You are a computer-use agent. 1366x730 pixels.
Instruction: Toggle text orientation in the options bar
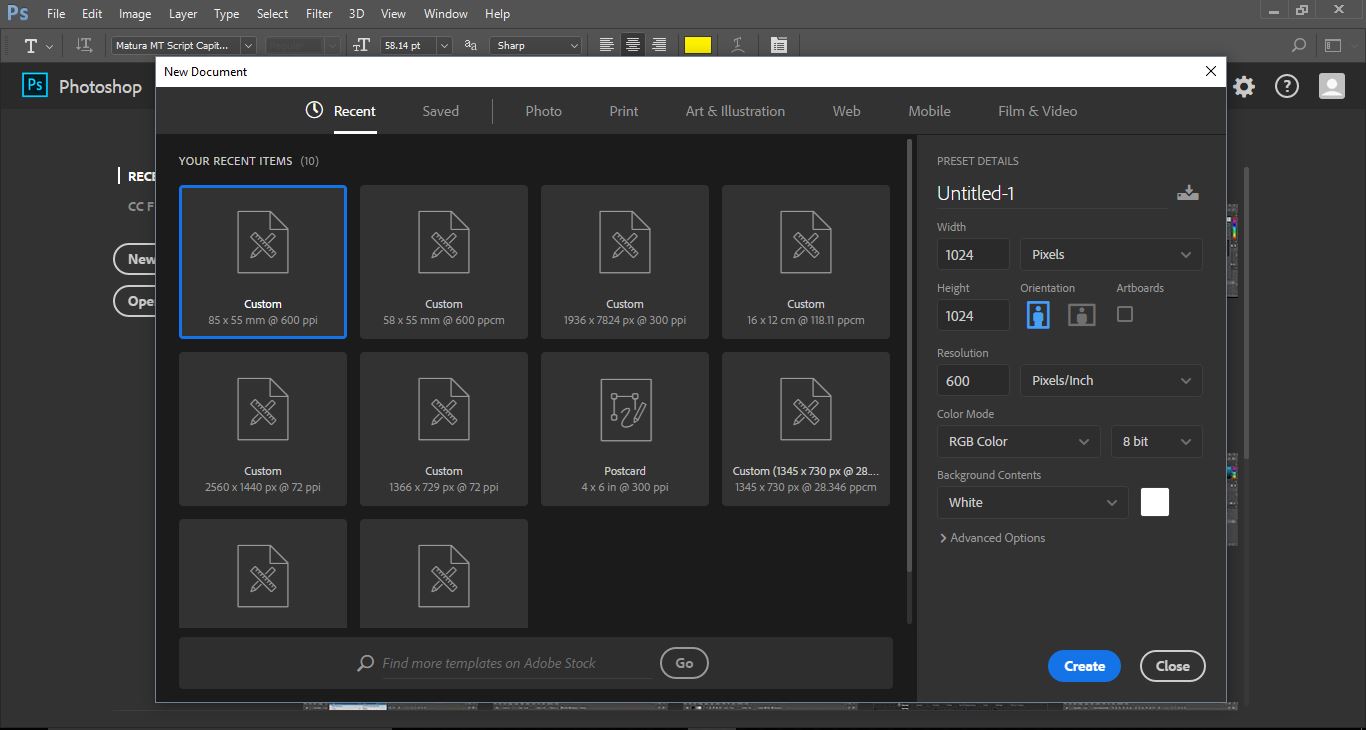click(84, 45)
